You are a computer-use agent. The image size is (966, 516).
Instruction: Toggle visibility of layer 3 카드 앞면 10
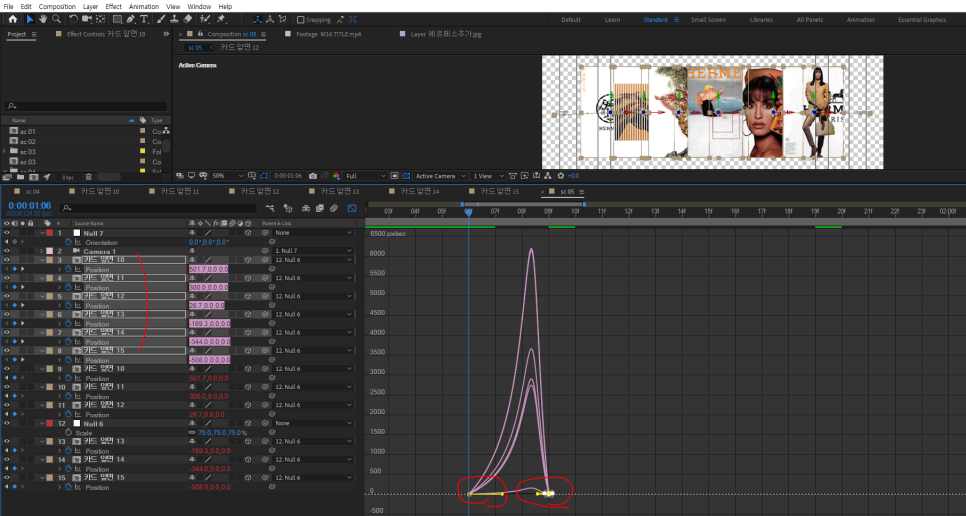coord(7,260)
